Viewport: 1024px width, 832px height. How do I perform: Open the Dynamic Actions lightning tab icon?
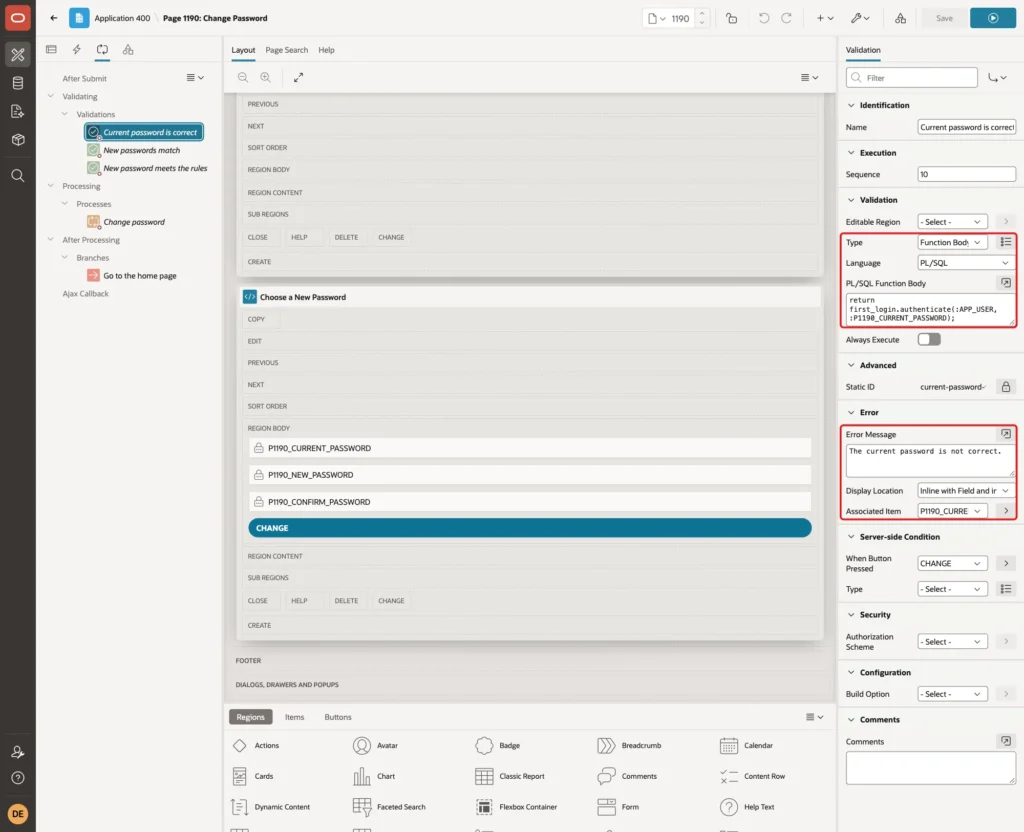[76, 50]
